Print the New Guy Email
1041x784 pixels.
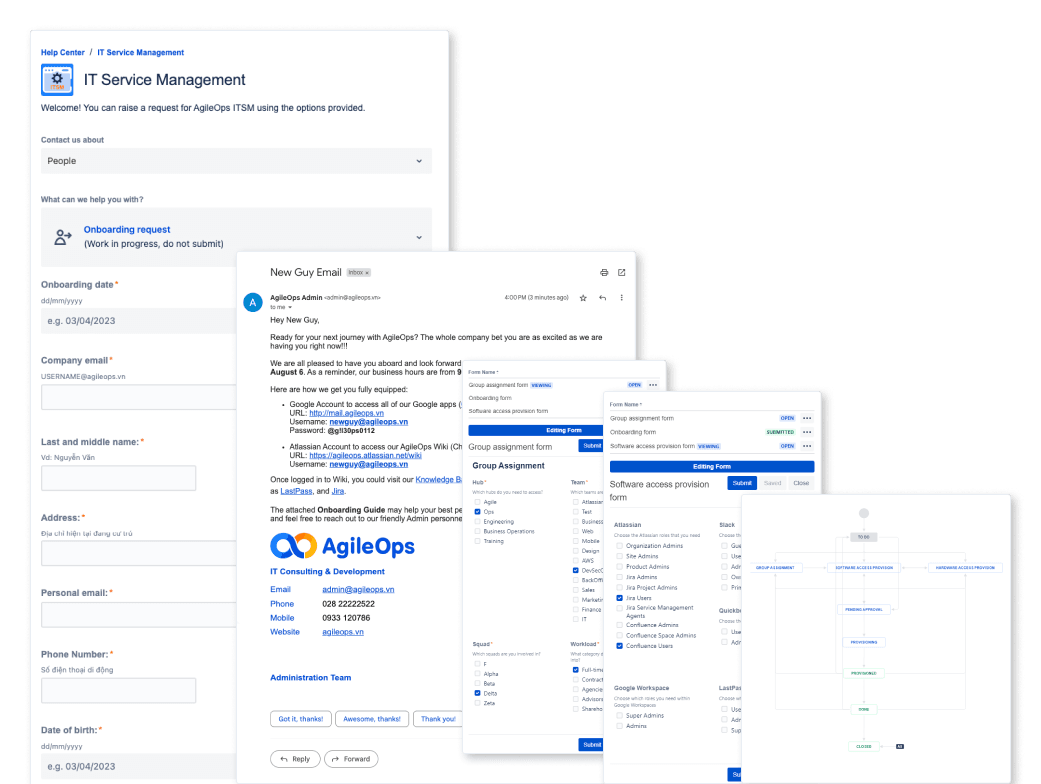pos(603,273)
